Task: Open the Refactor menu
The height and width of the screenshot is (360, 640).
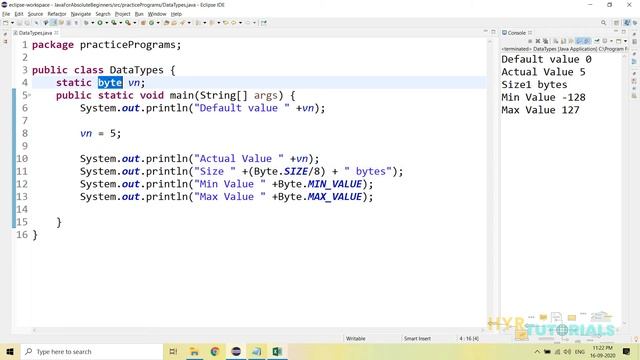Action: tap(57, 14)
